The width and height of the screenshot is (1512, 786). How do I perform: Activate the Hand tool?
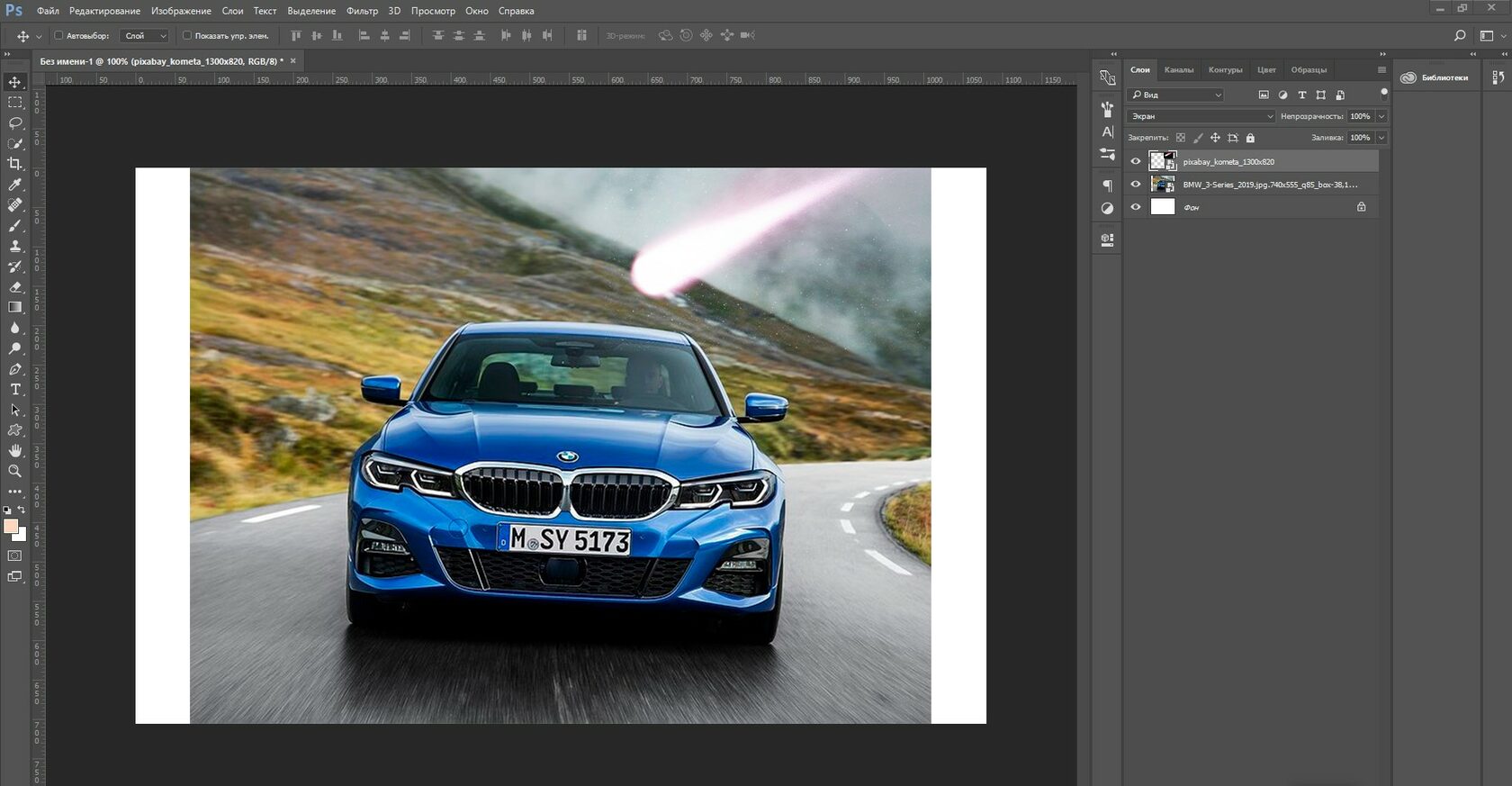pyautogui.click(x=15, y=450)
